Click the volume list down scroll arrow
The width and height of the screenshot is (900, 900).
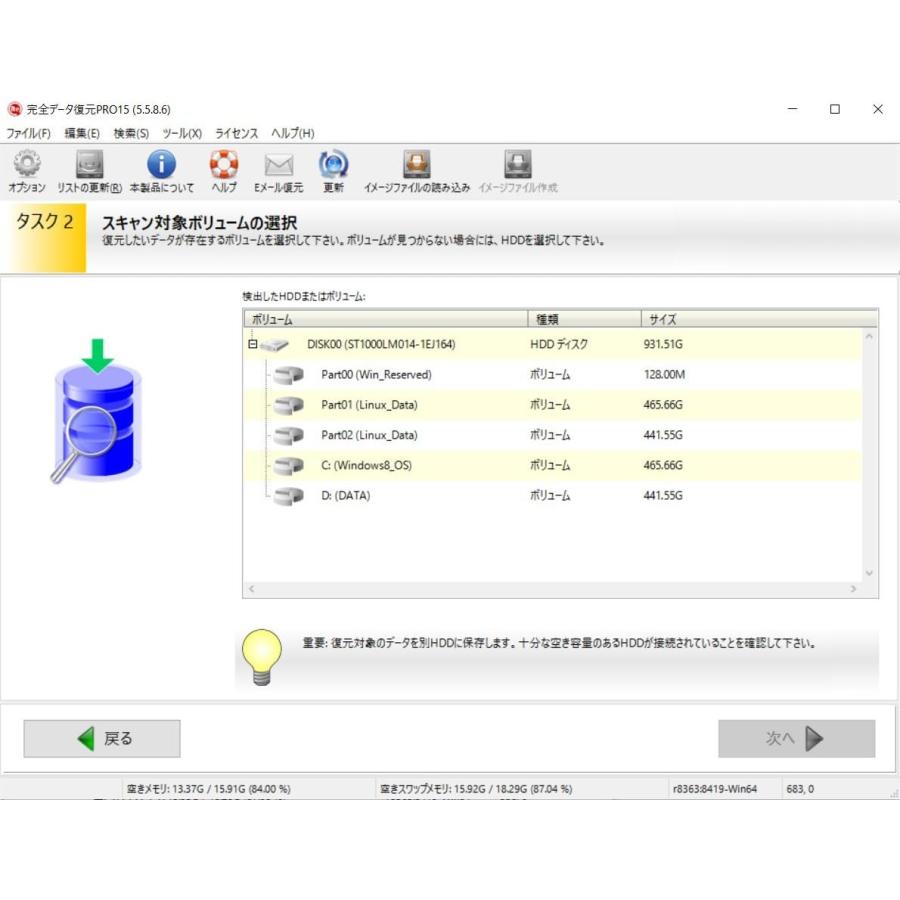point(870,573)
